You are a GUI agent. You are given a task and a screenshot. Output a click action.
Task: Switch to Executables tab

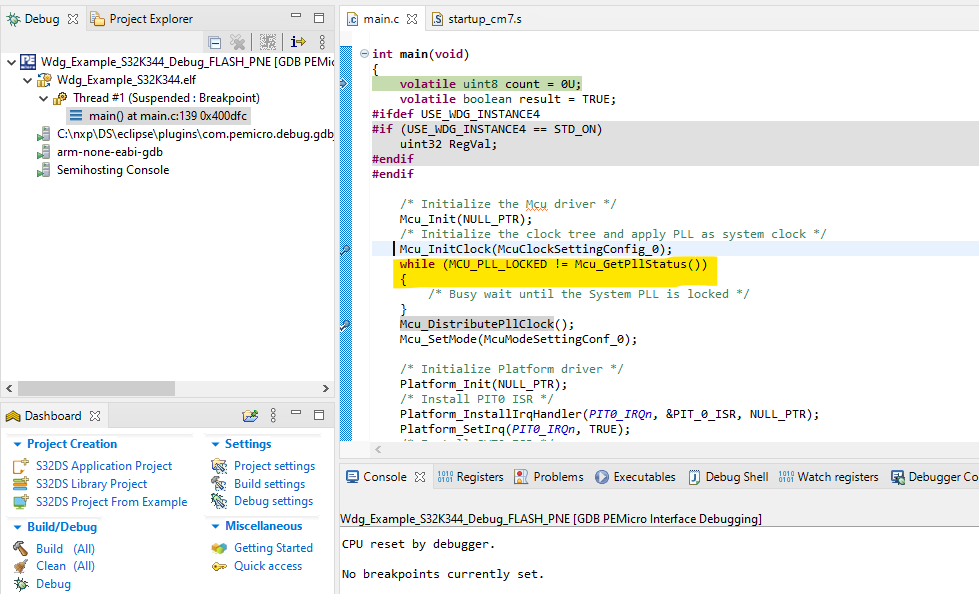[636, 477]
